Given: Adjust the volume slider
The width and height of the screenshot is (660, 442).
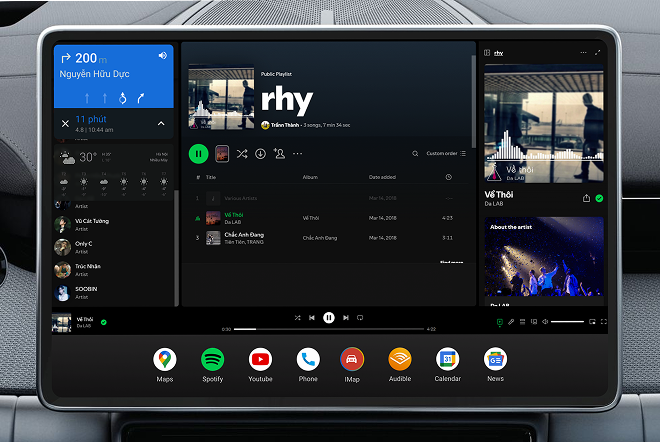Looking at the screenshot, I should [x=567, y=322].
